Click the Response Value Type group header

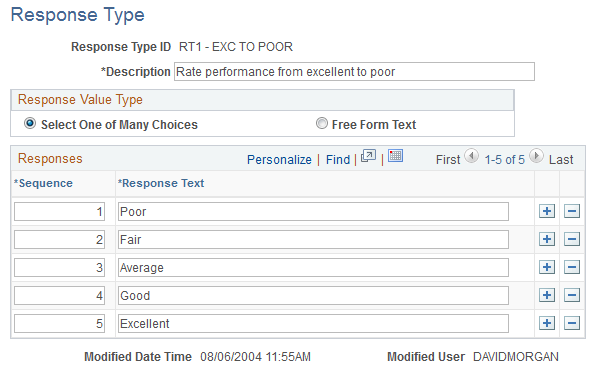click(x=80, y=100)
